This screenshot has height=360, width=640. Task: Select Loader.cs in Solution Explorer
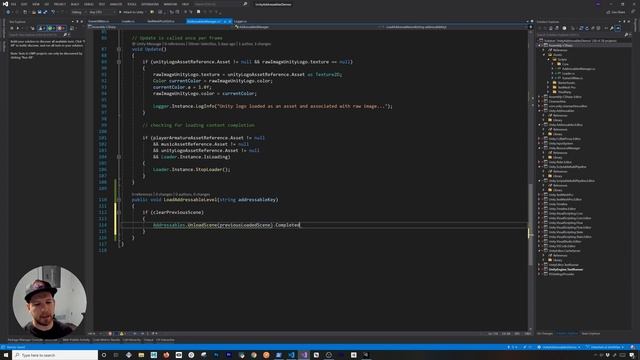[x=568, y=73]
